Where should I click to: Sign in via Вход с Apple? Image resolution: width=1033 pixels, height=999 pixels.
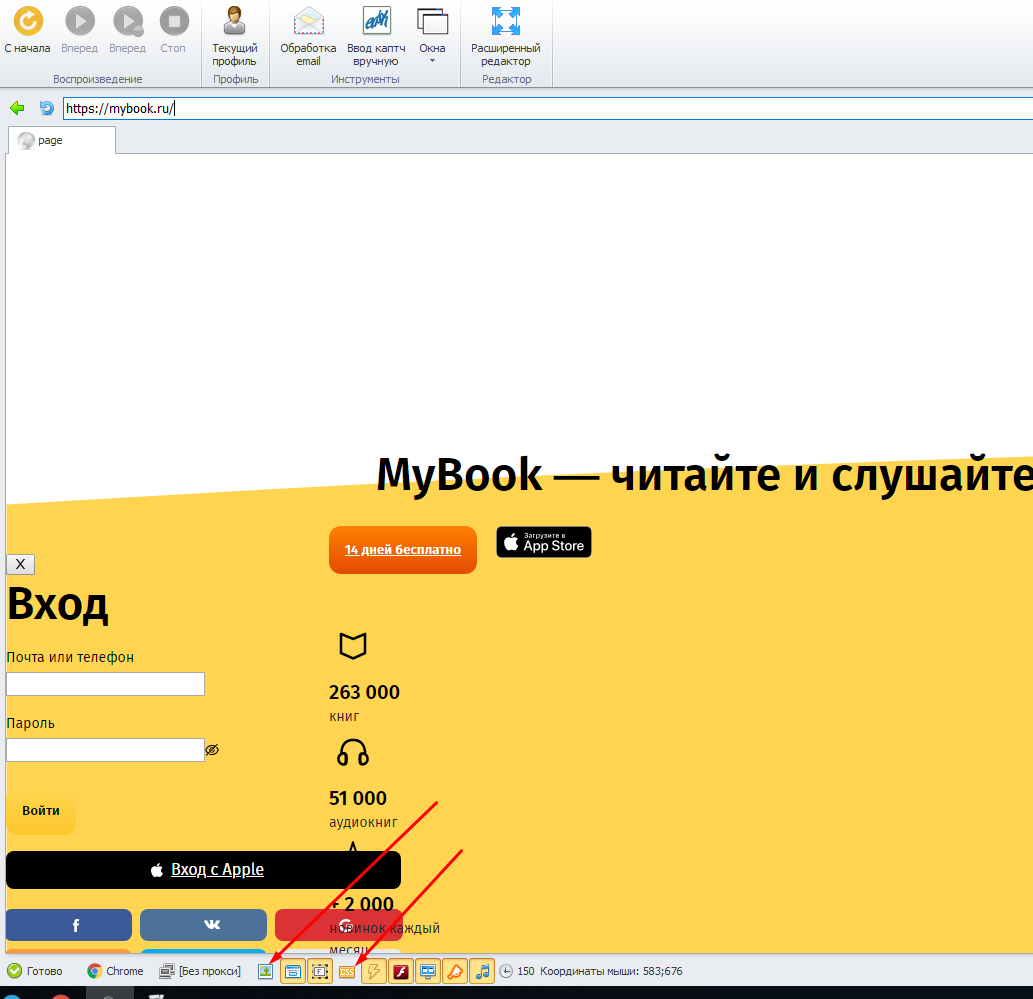(x=204, y=870)
